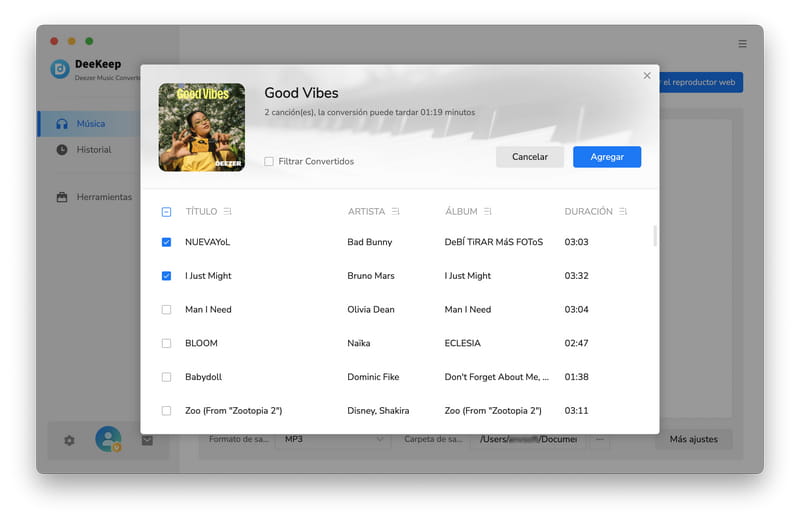The image size is (800, 522).
Task: Click album ECLESIA
Action: pyautogui.click(x=462, y=343)
